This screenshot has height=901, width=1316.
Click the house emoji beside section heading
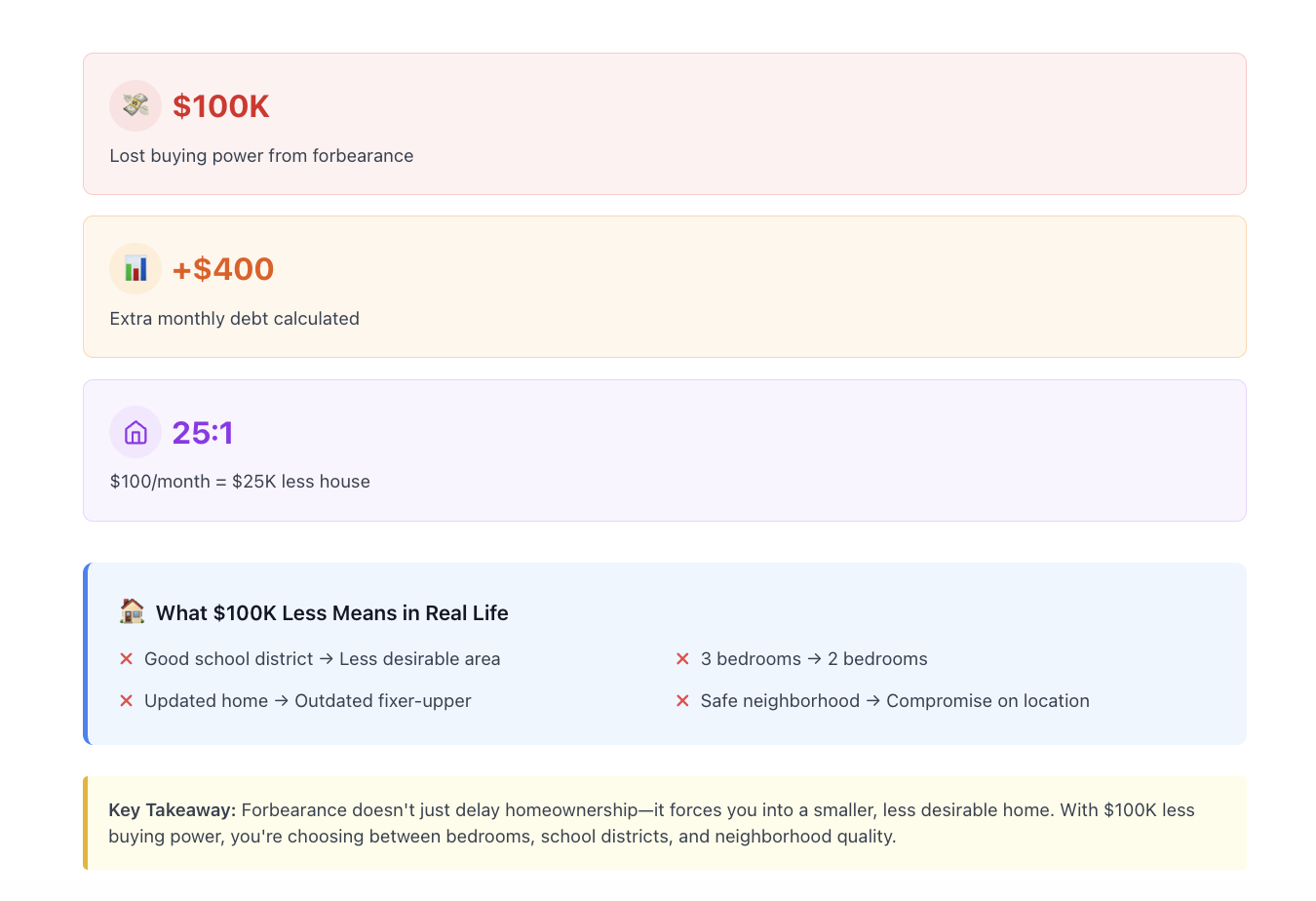point(132,611)
